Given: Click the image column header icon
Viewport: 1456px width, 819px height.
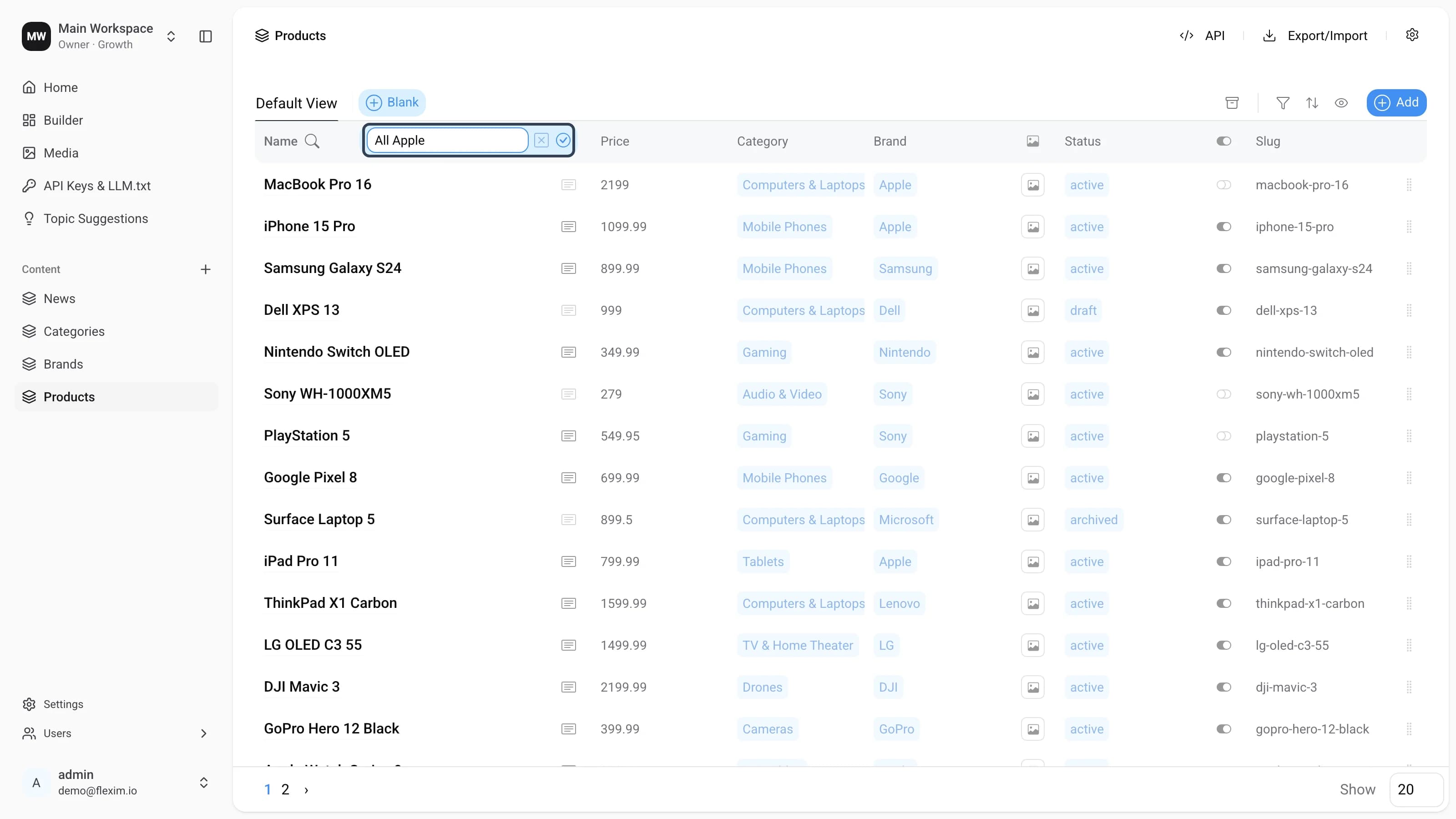Looking at the screenshot, I should click(x=1033, y=142).
